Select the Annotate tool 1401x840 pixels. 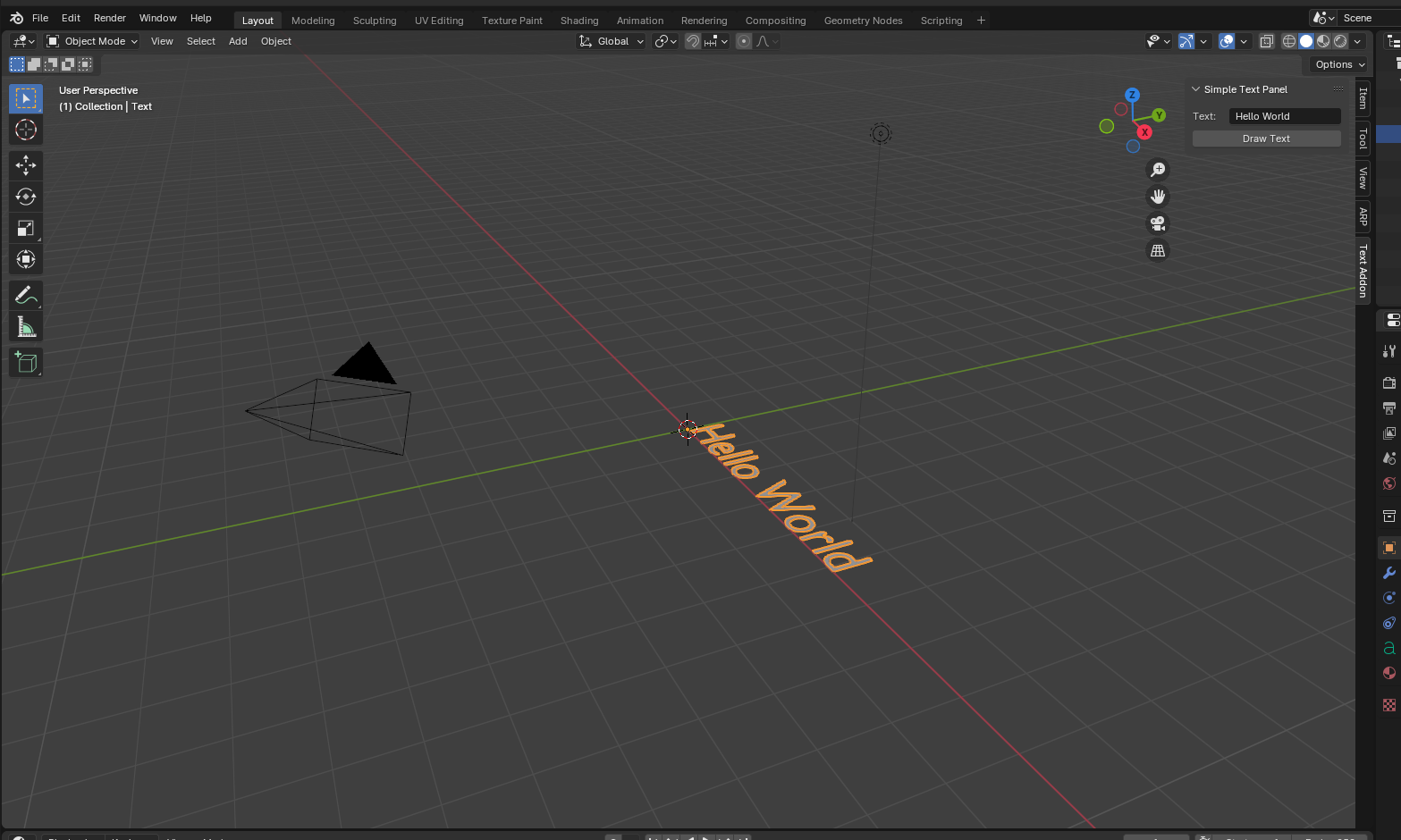coord(25,294)
